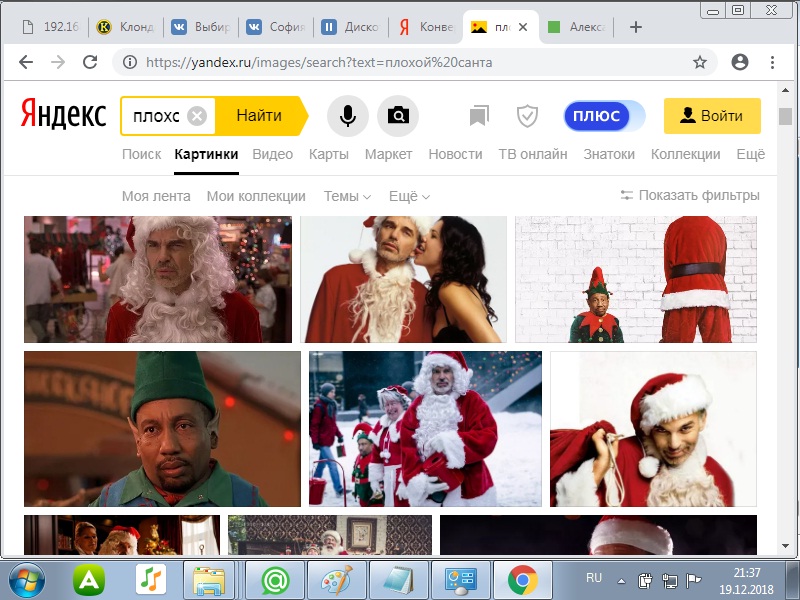
Task: Expand the Ещё dropdown beside Темы
Action: 409,196
